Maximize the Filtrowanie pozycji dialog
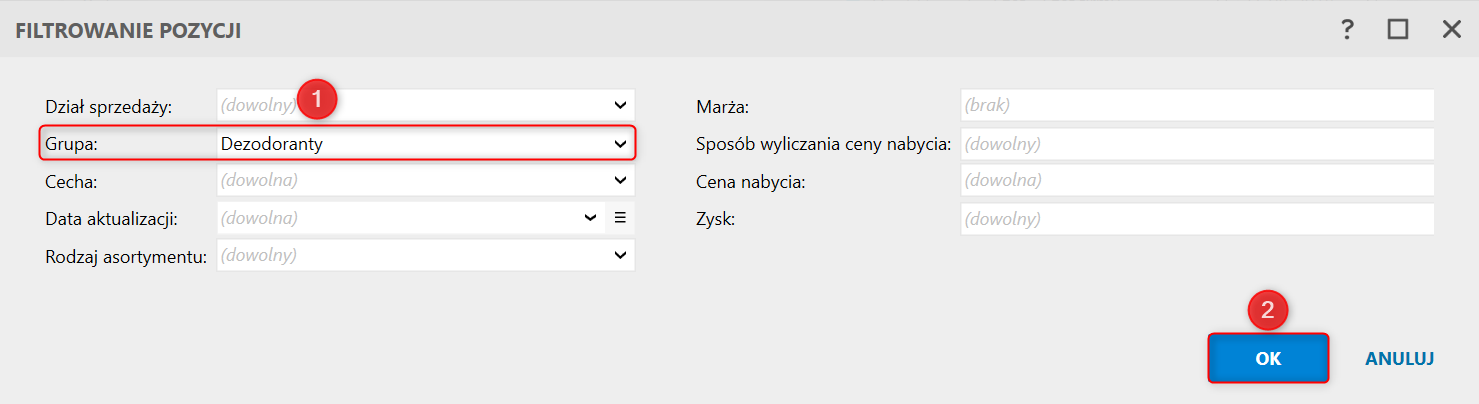This screenshot has height=404, width=1479. [x=1398, y=30]
